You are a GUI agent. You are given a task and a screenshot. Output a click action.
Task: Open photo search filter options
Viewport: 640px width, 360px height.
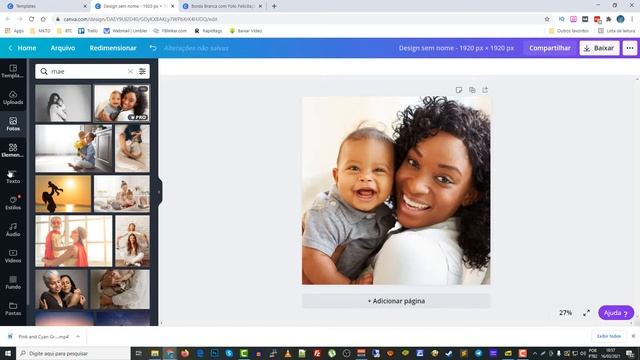pos(142,71)
